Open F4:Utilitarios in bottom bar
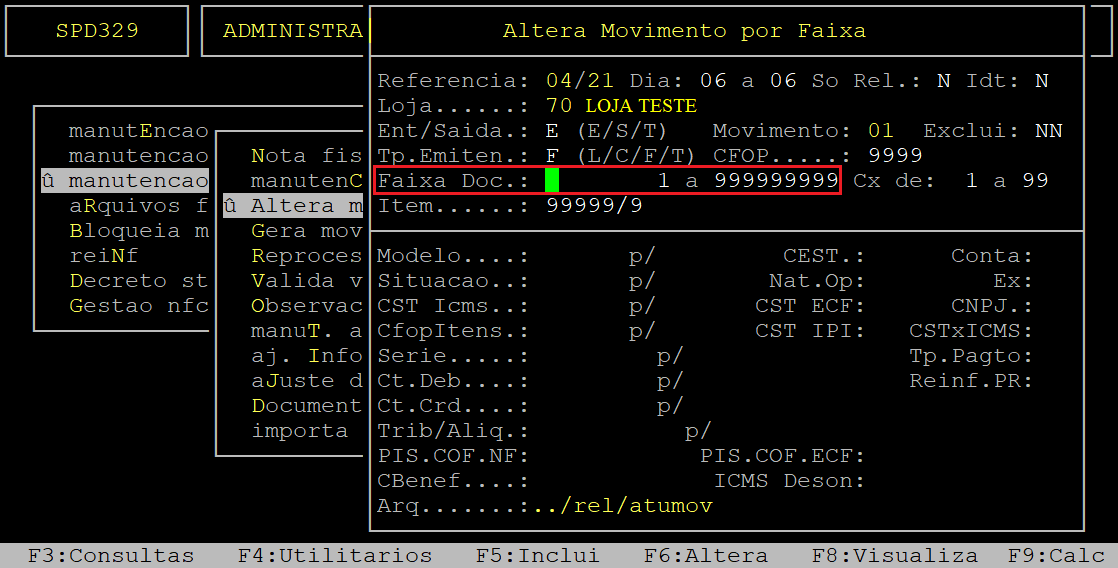Screen dimensions: 1118x568 335,556
